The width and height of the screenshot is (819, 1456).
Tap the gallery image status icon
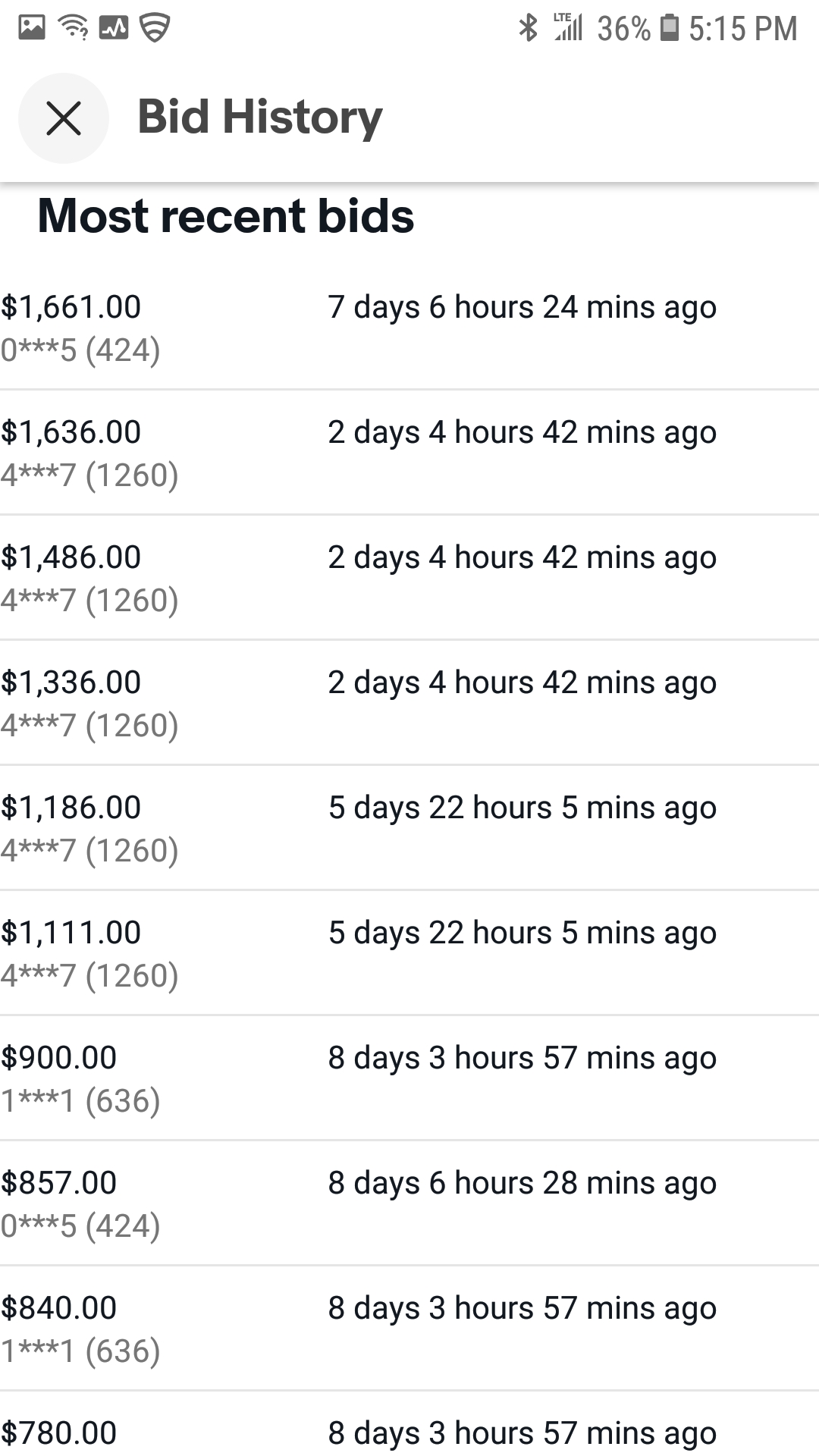tap(32, 28)
